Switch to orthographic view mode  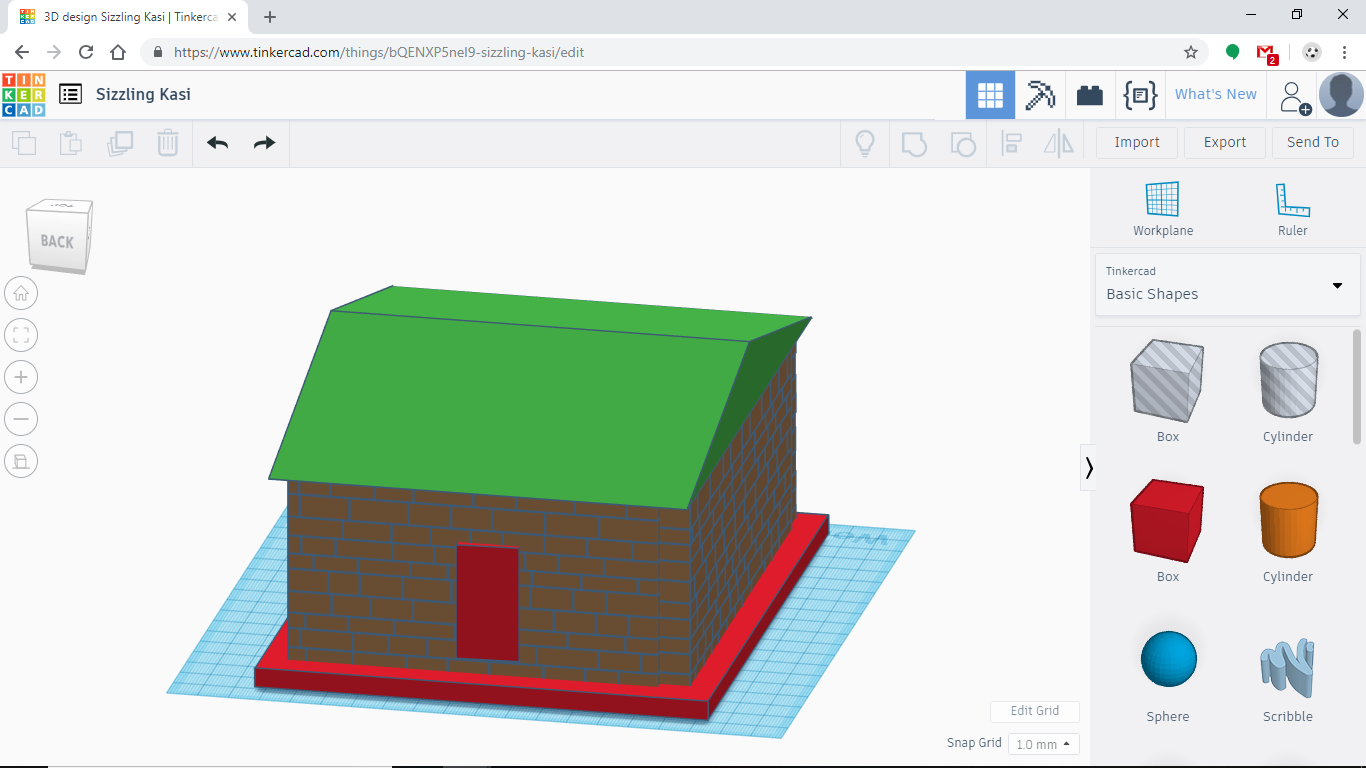[x=21, y=461]
